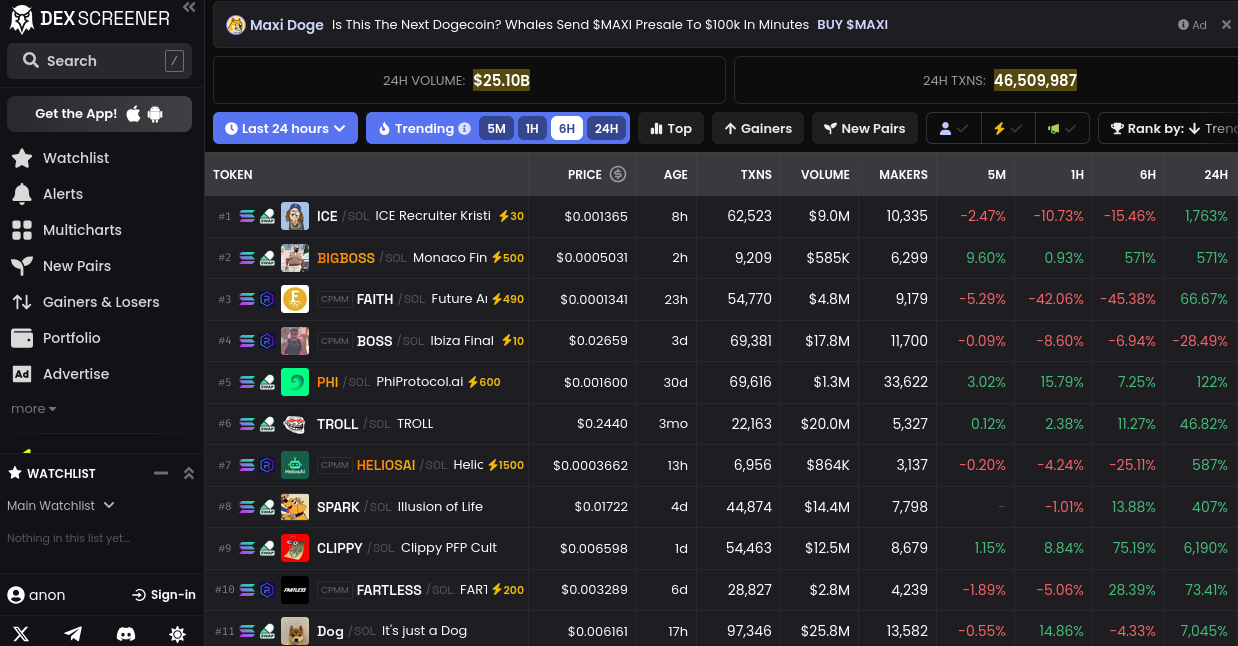The width and height of the screenshot is (1238, 646).
Task: Click the Search input field
Action: [x=99, y=61]
